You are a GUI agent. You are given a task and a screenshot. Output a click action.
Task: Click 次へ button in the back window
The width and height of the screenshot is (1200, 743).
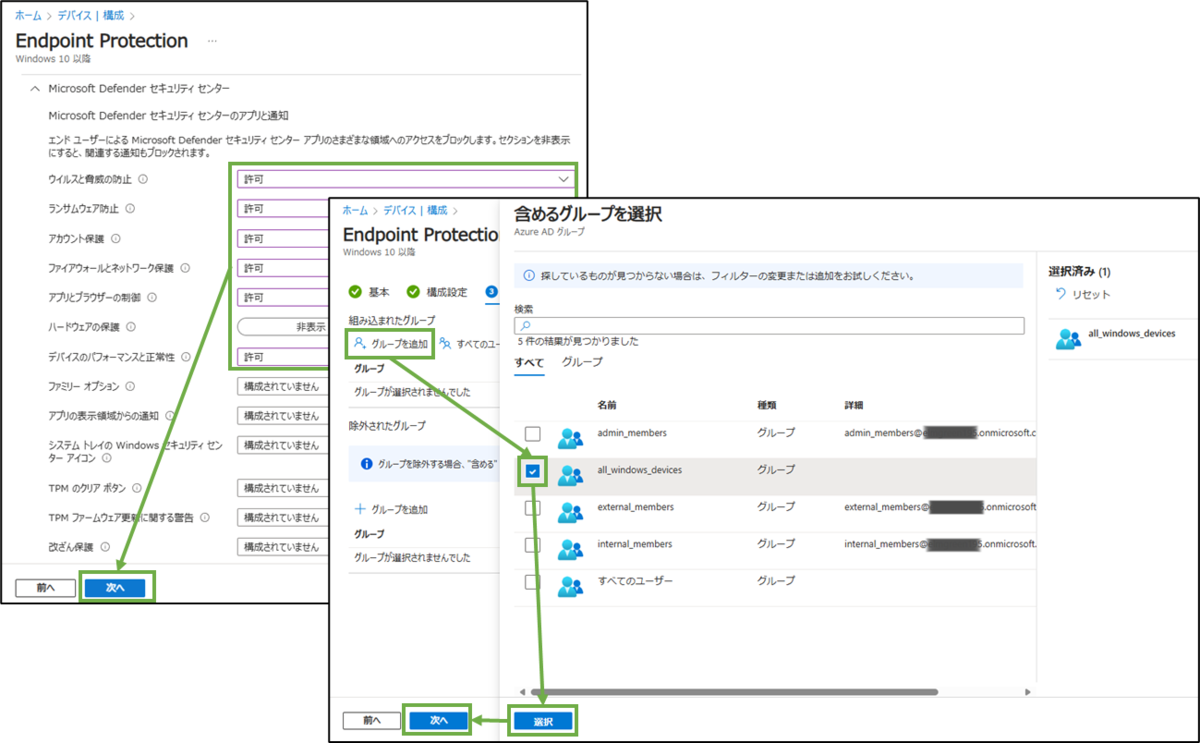pyautogui.click(x=114, y=589)
